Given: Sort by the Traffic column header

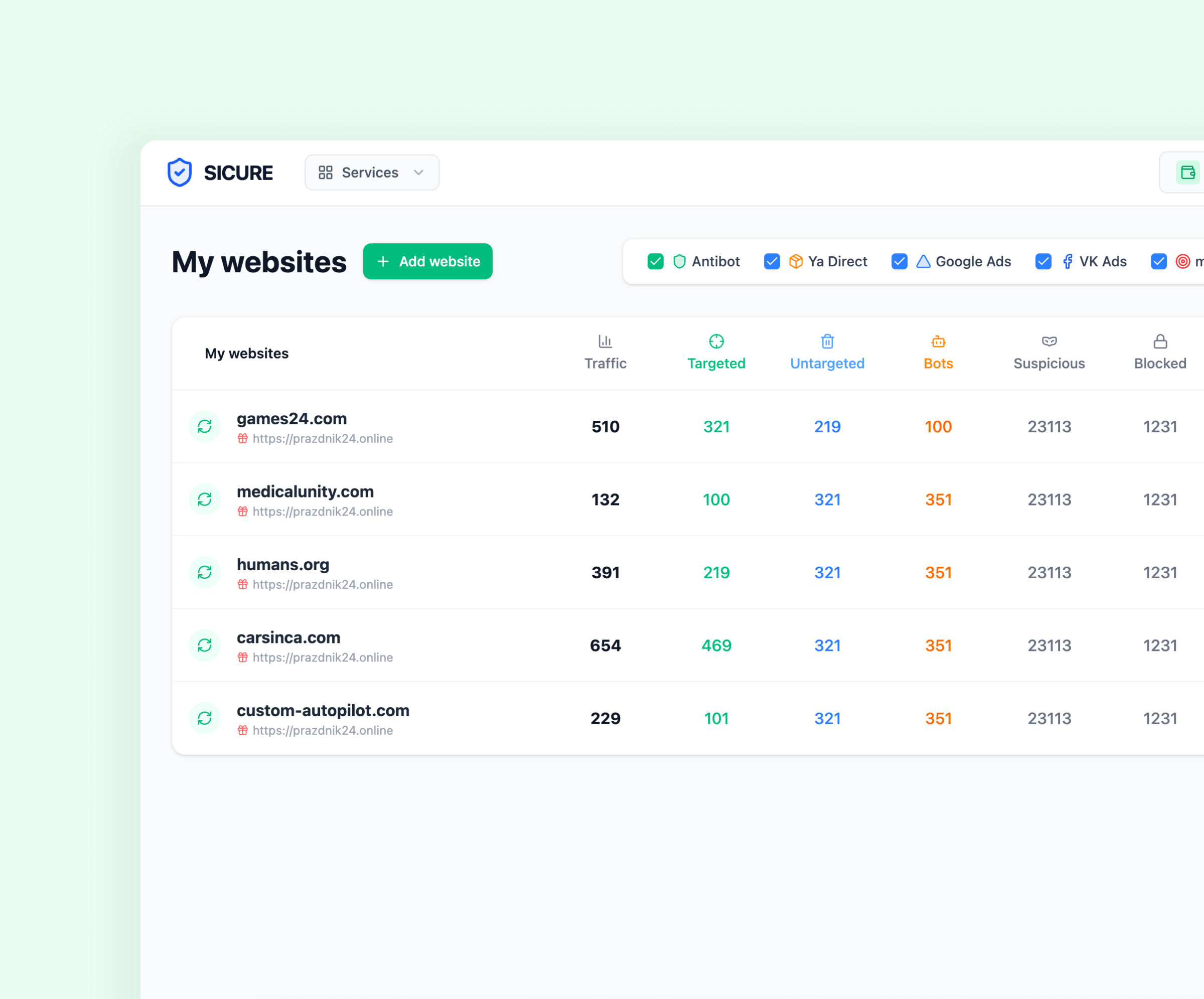Looking at the screenshot, I should [605, 363].
